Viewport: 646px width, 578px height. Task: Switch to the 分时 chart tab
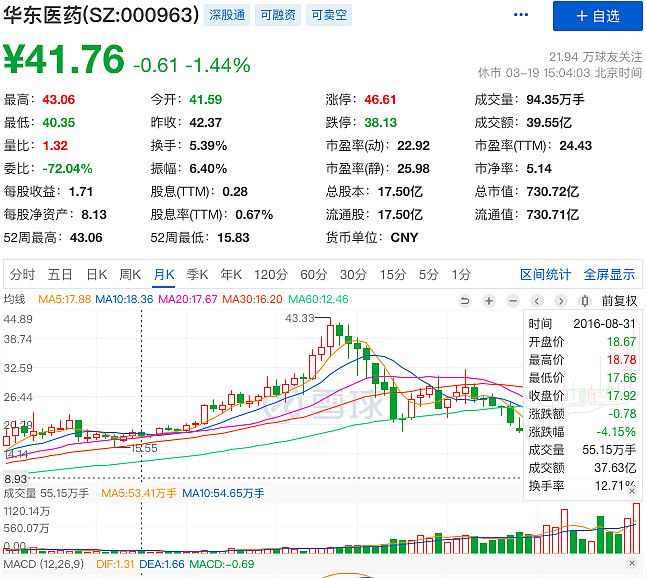tap(22, 274)
